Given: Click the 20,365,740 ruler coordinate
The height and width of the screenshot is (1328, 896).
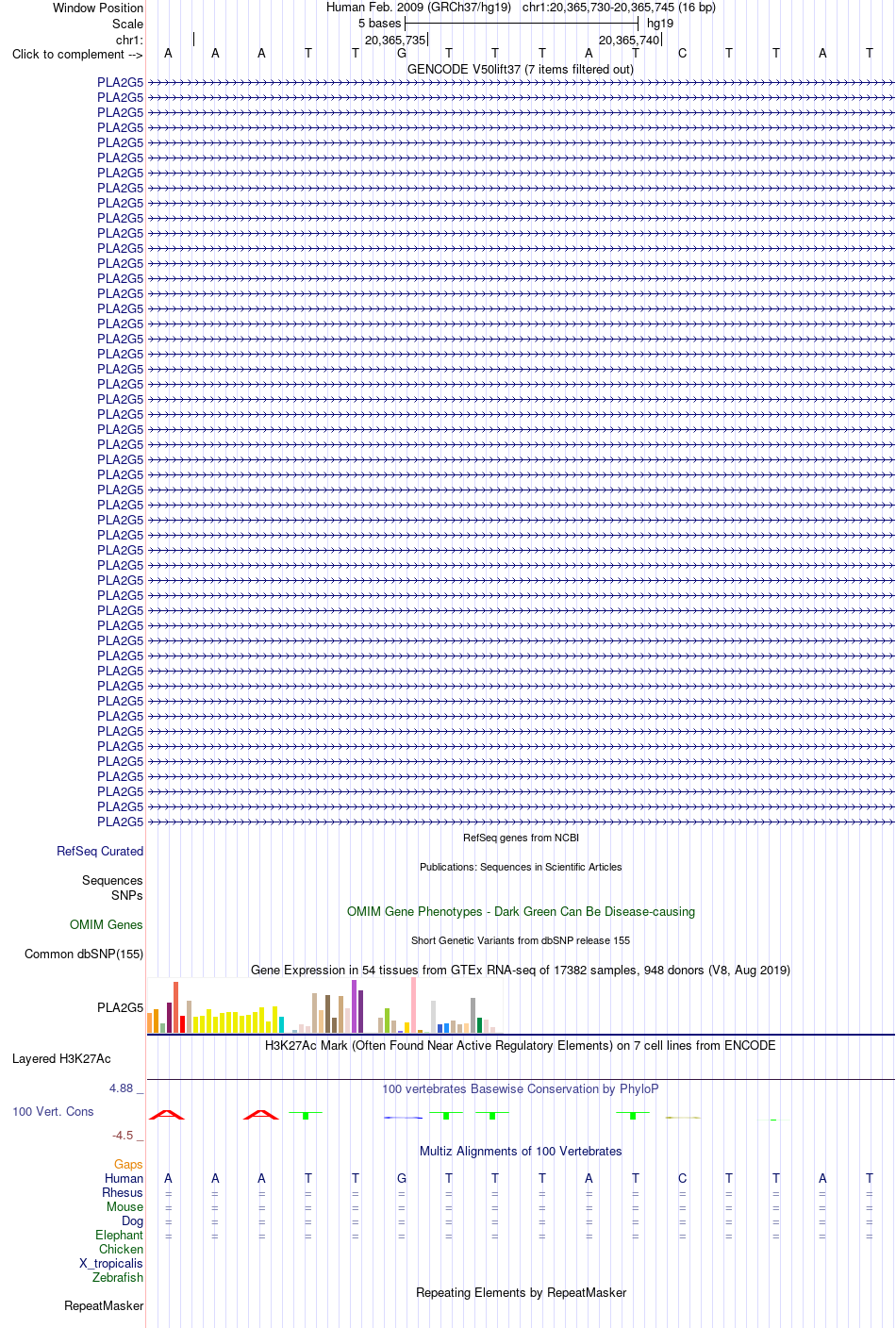Looking at the screenshot, I should click(x=629, y=40).
